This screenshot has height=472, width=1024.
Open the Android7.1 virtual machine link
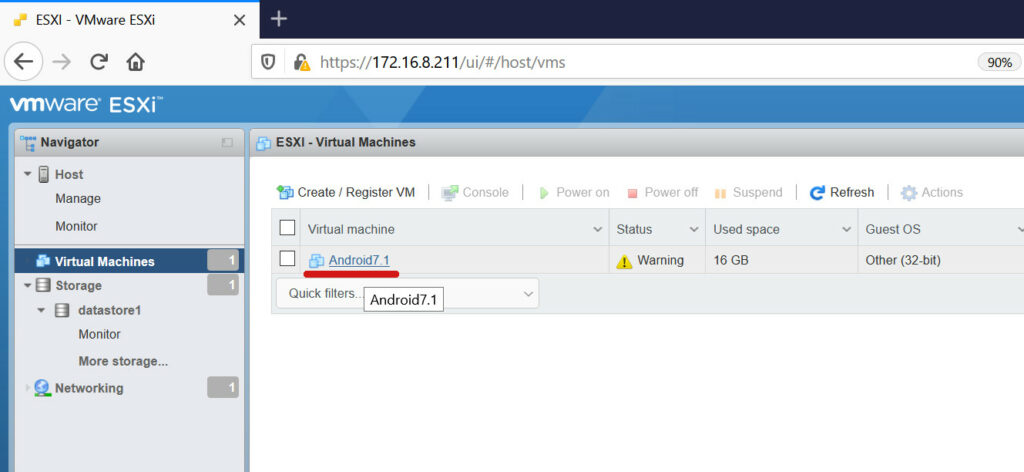[x=359, y=260]
